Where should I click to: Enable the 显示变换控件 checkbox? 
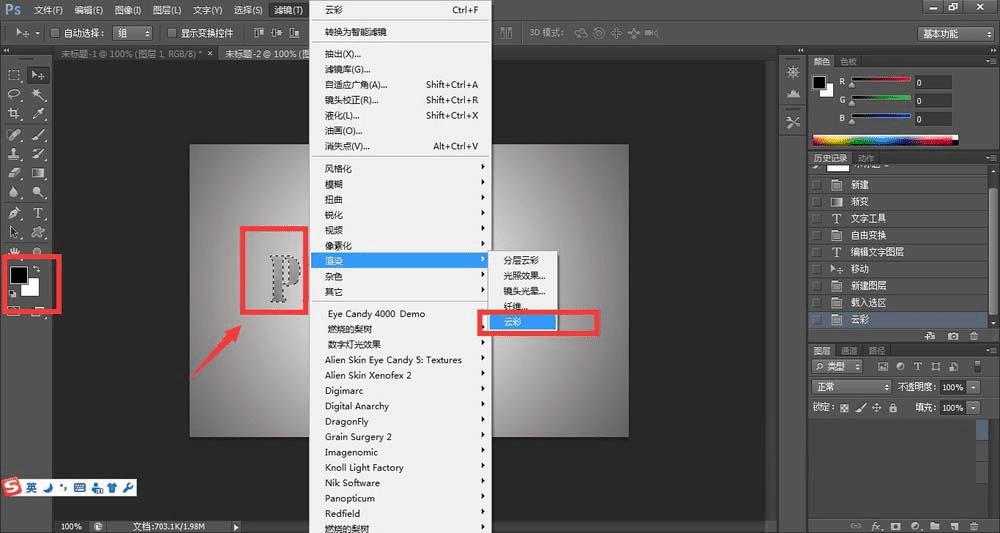[x=172, y=33]
